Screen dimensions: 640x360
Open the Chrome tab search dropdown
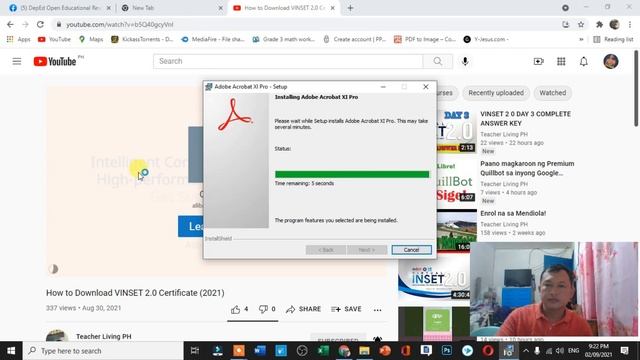[565, 8]
